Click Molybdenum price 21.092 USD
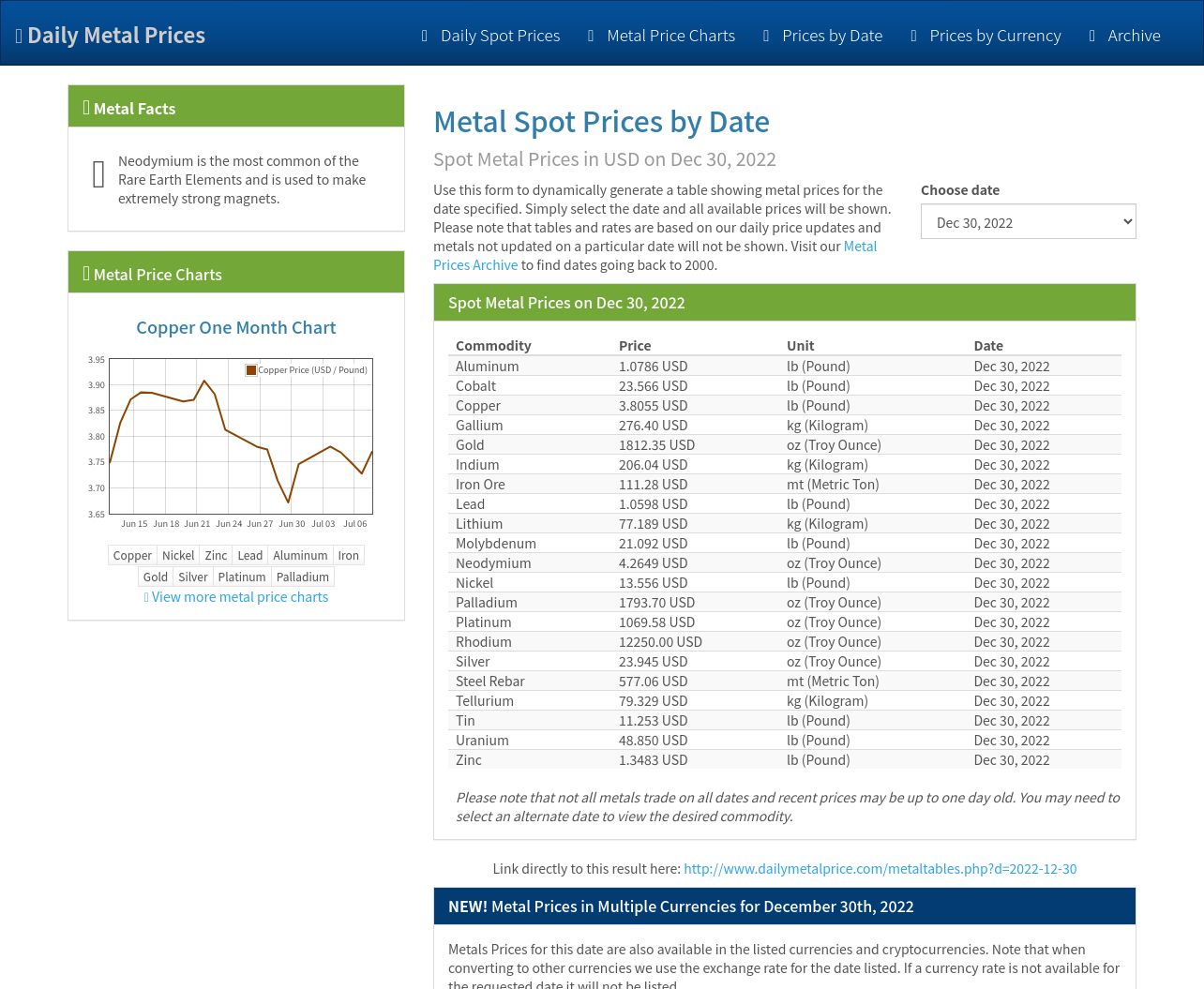1204x989 pixels. point(653,543)
